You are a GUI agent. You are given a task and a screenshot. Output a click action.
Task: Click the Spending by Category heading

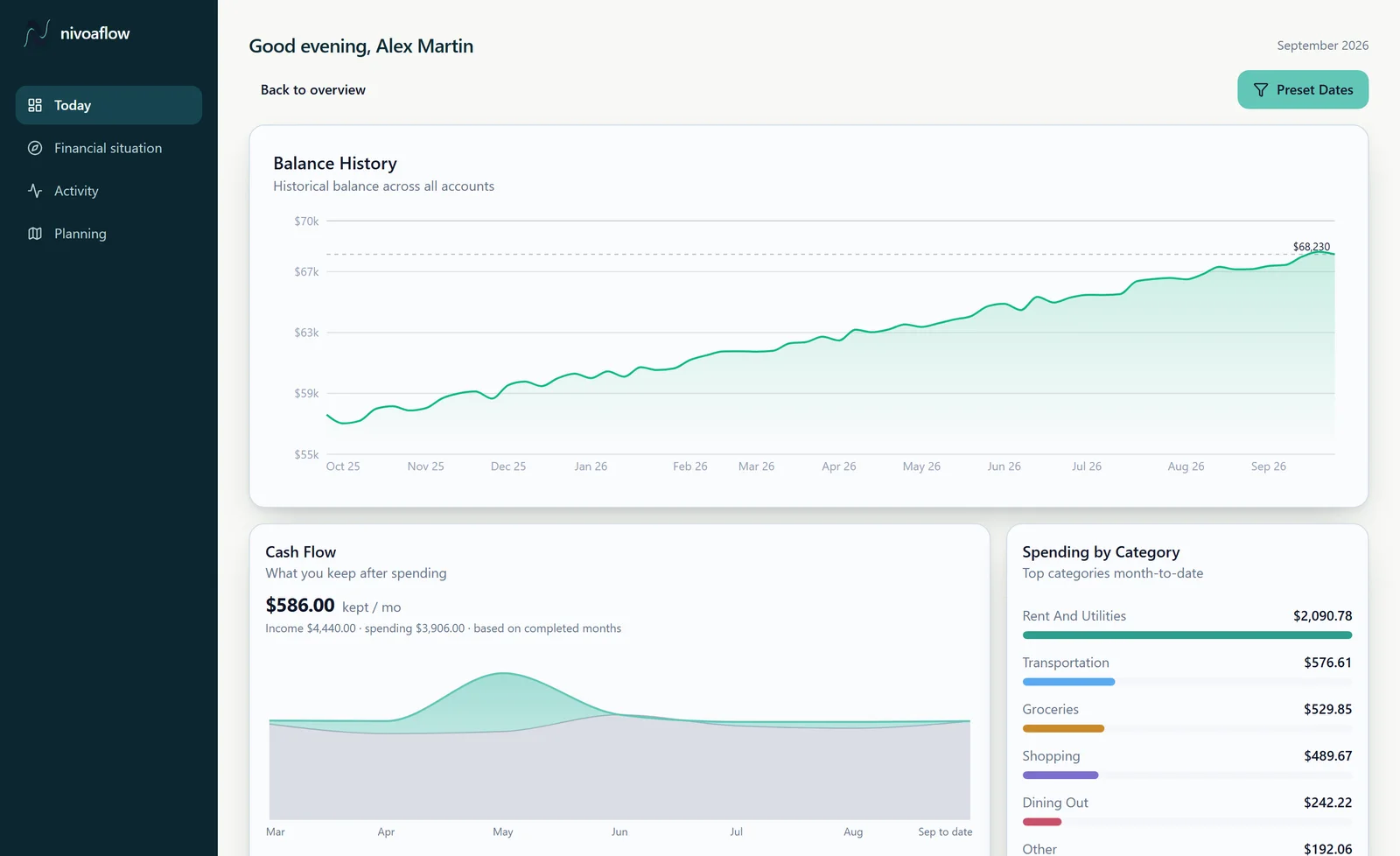(1101, 552)
